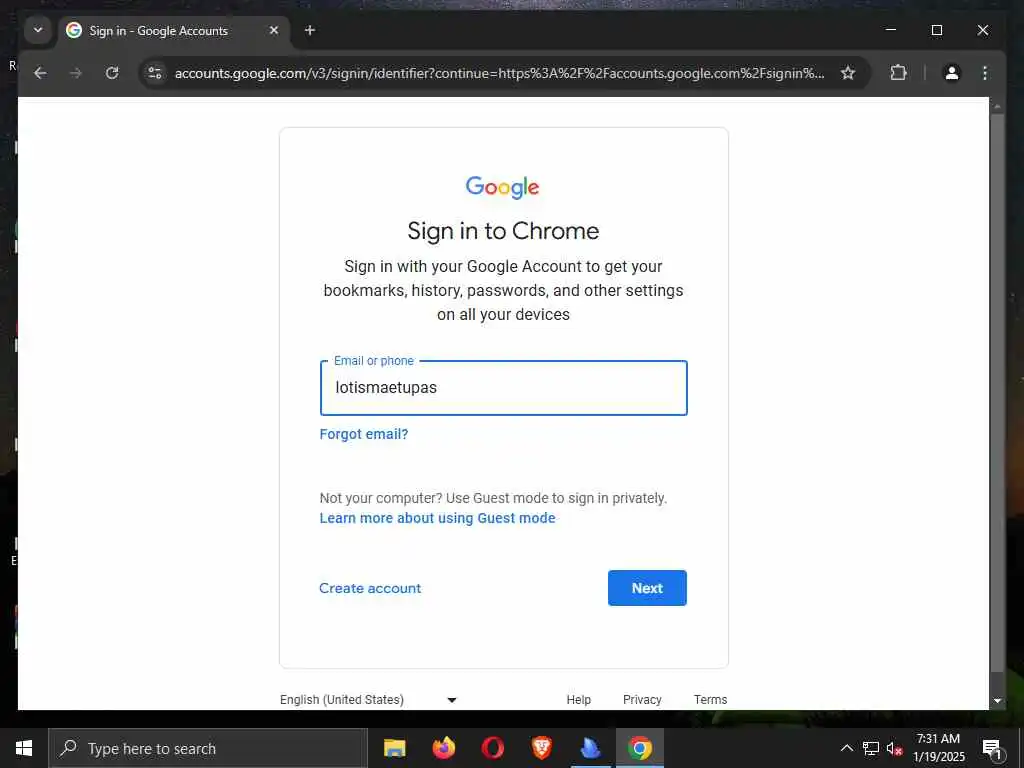Click the browser back arrow
This screenshot has height=768, width=1024.
tap(40, 73)
